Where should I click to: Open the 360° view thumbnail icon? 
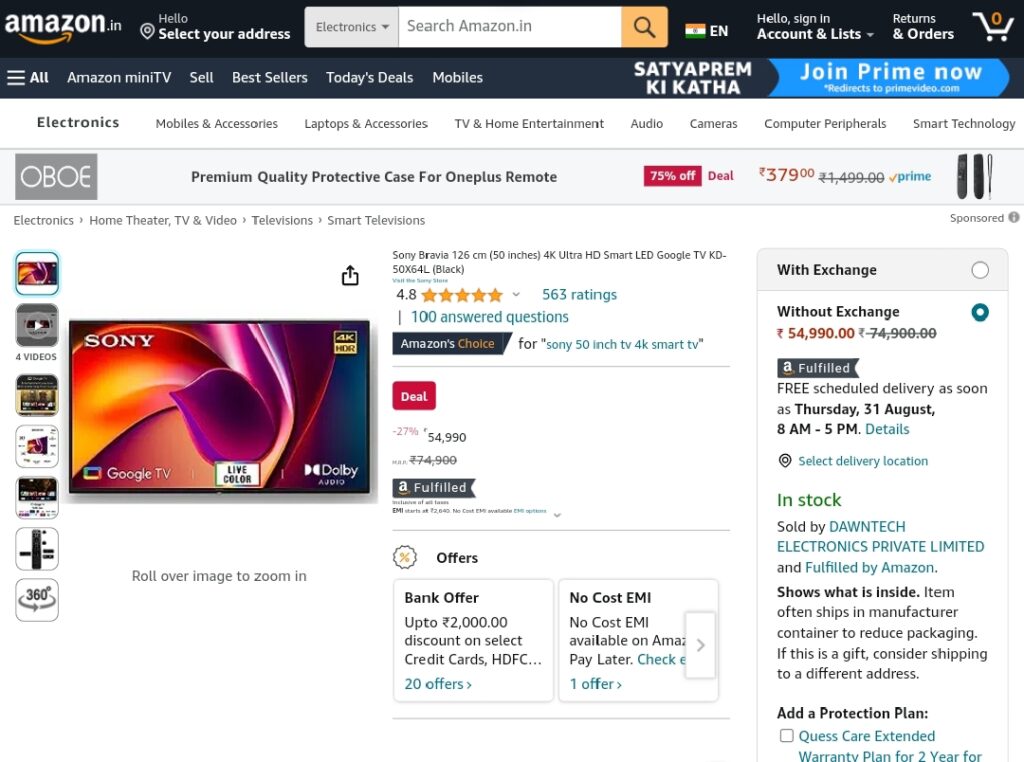point(37,599)
